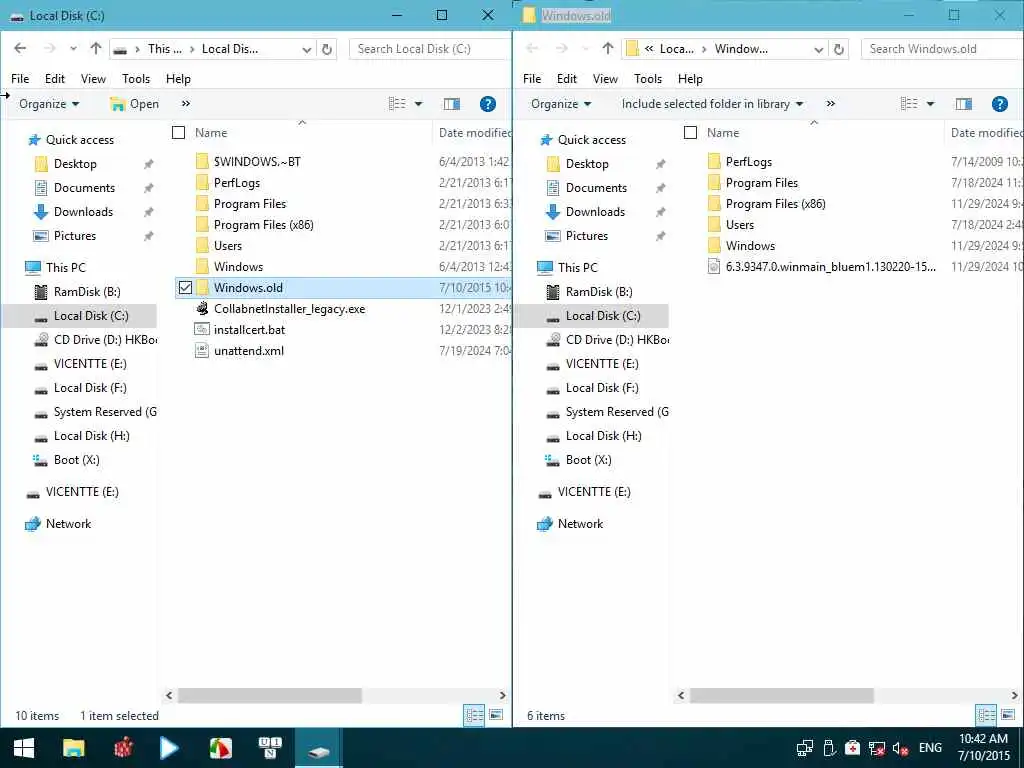Expand Include selected folder in library dropdown
The image size is (1024, 768).
(x=712, y=104)
